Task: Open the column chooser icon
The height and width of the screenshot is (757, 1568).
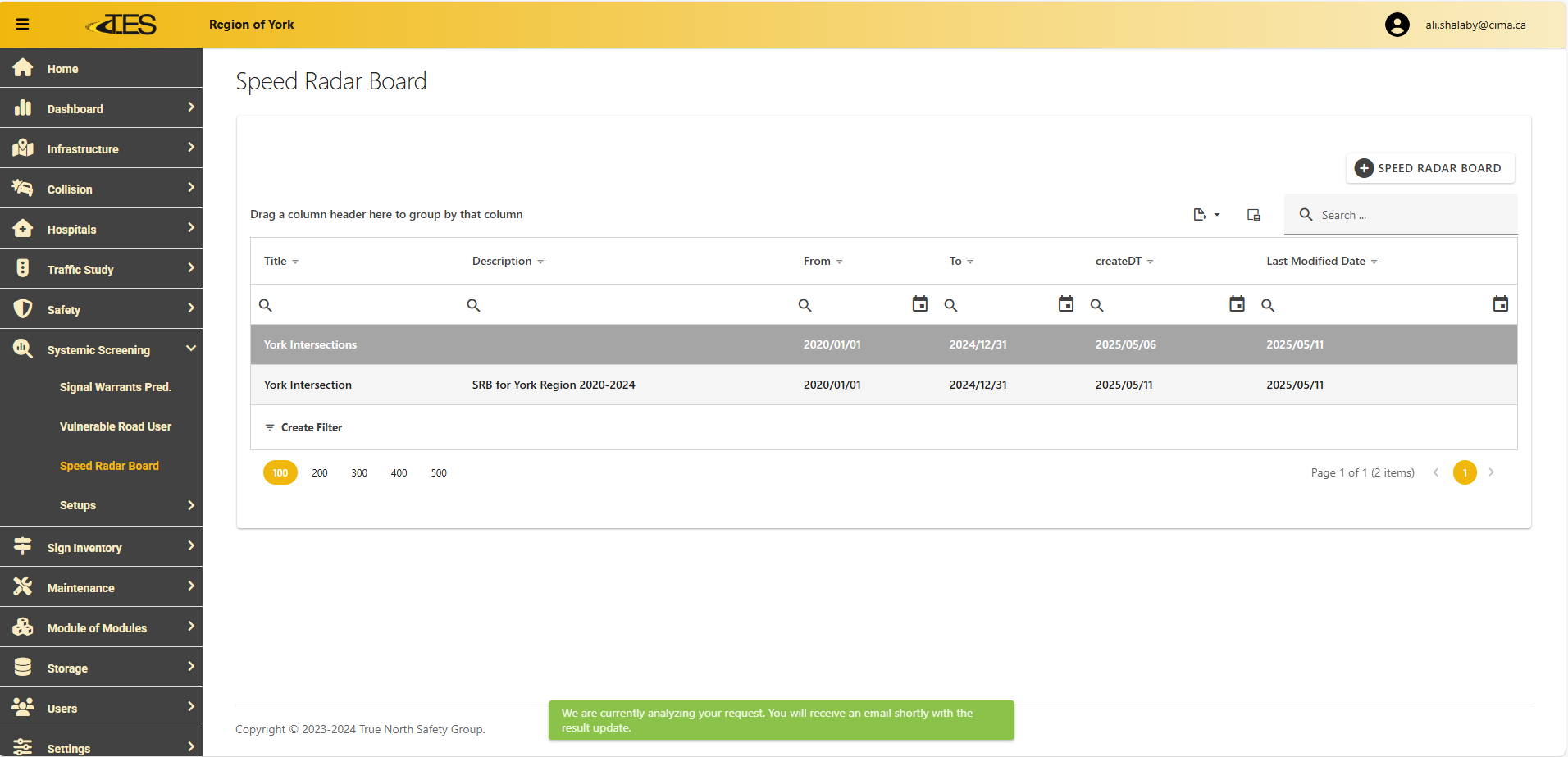Action: tap(1253, 215)
